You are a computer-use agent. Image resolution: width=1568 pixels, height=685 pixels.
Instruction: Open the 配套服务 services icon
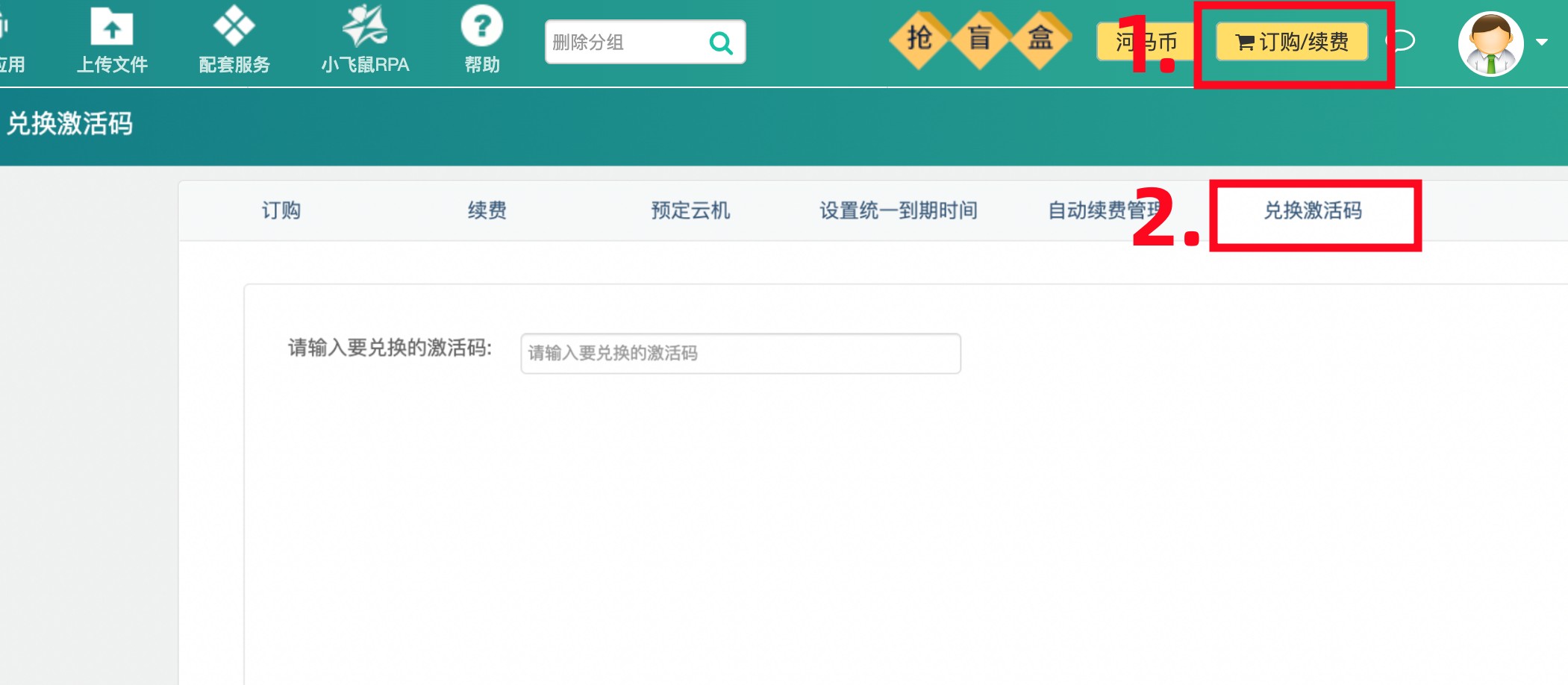pyautogui.click(x=234, y=27)
